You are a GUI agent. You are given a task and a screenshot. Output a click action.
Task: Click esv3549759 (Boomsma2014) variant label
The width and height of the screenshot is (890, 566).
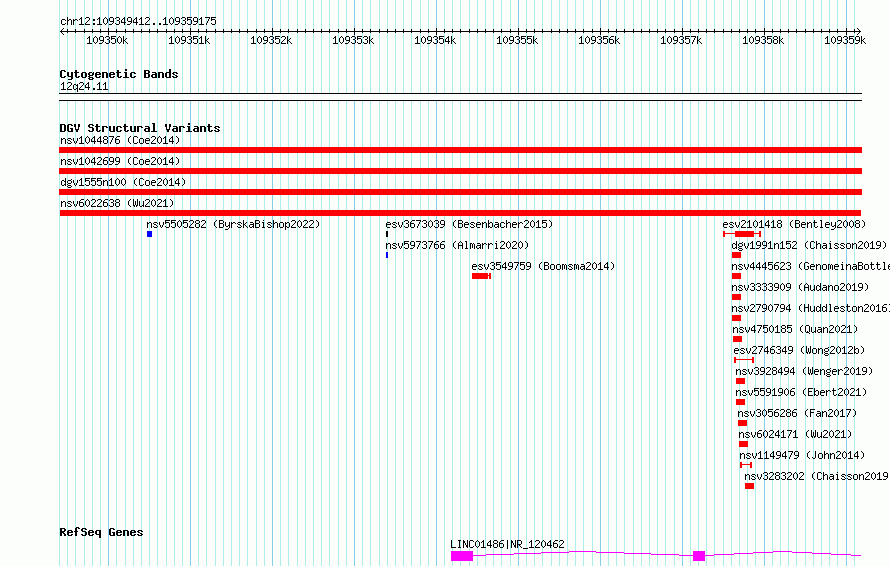point(543,266)
